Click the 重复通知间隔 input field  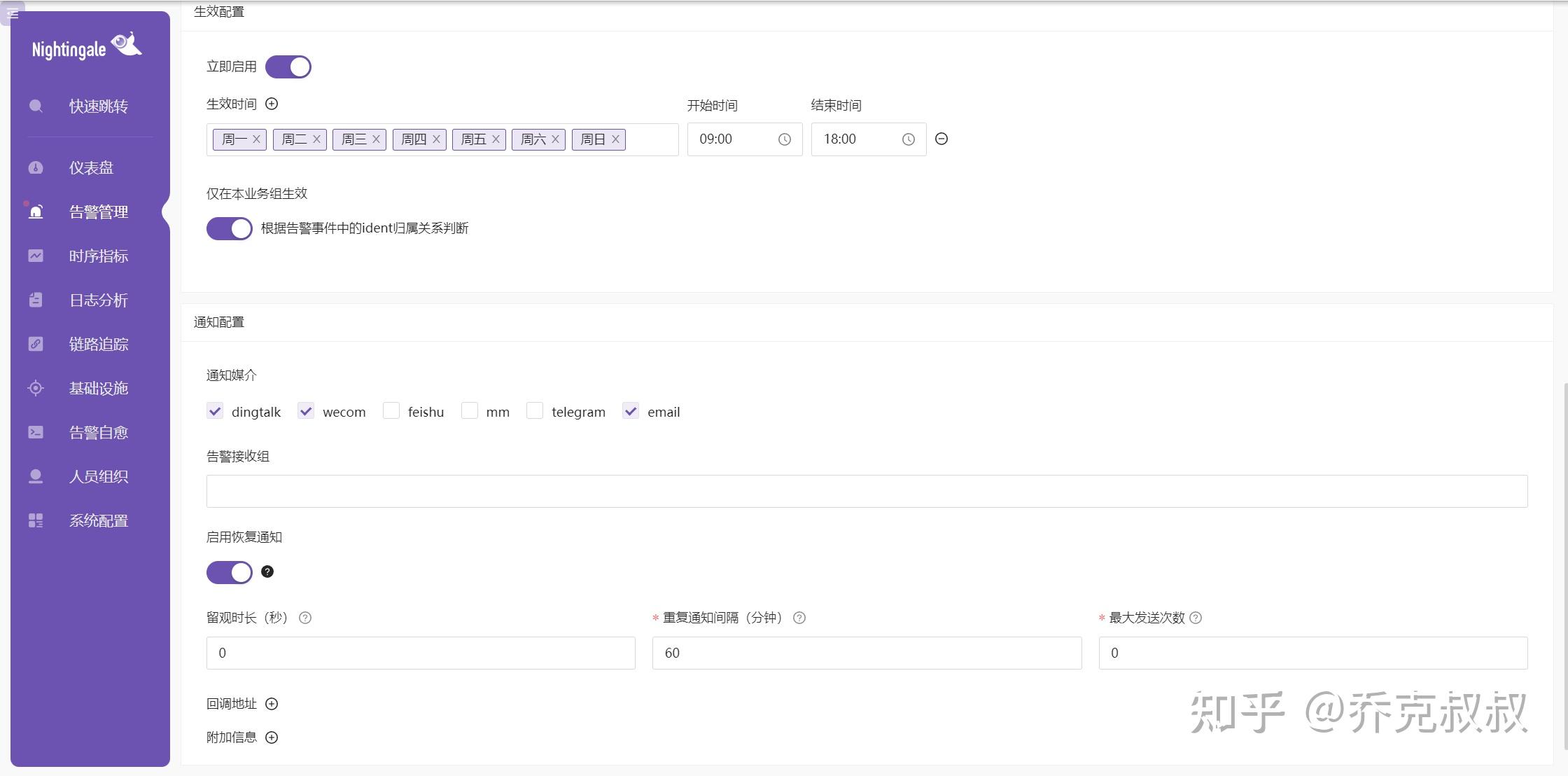pyautogui.click(x=867, y=653)
